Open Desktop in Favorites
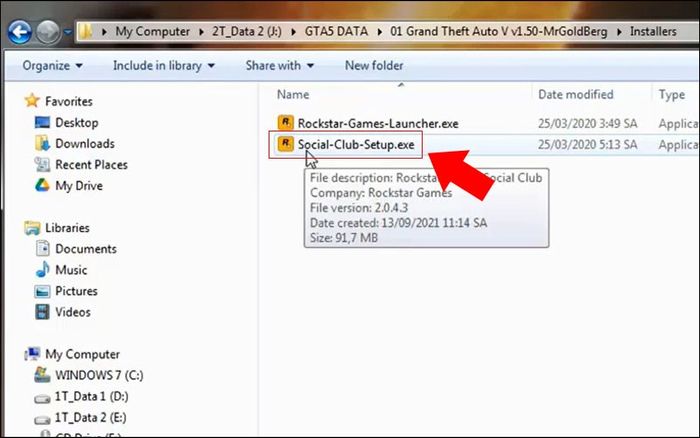 77,123
